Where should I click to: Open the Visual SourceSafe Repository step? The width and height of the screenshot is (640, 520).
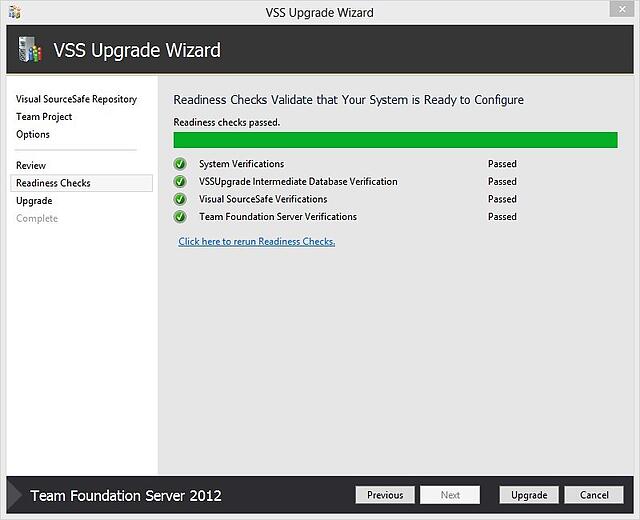click(76, 99)
